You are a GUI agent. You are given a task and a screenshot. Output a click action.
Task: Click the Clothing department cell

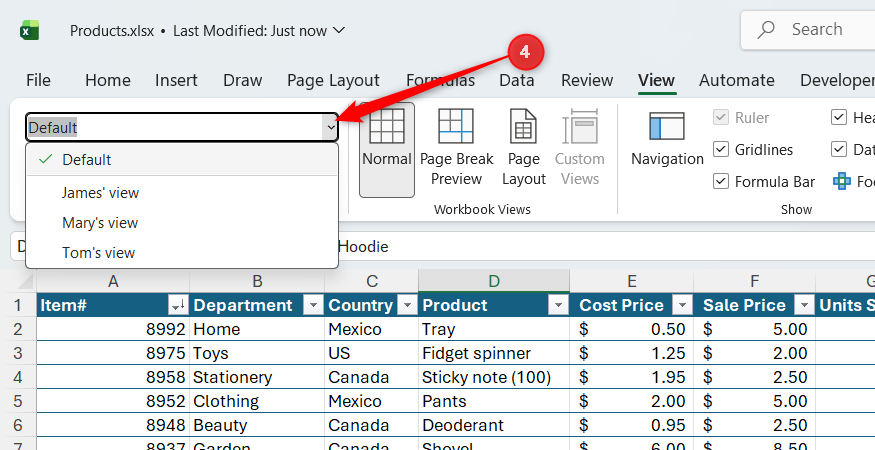[x=257, y=401]
